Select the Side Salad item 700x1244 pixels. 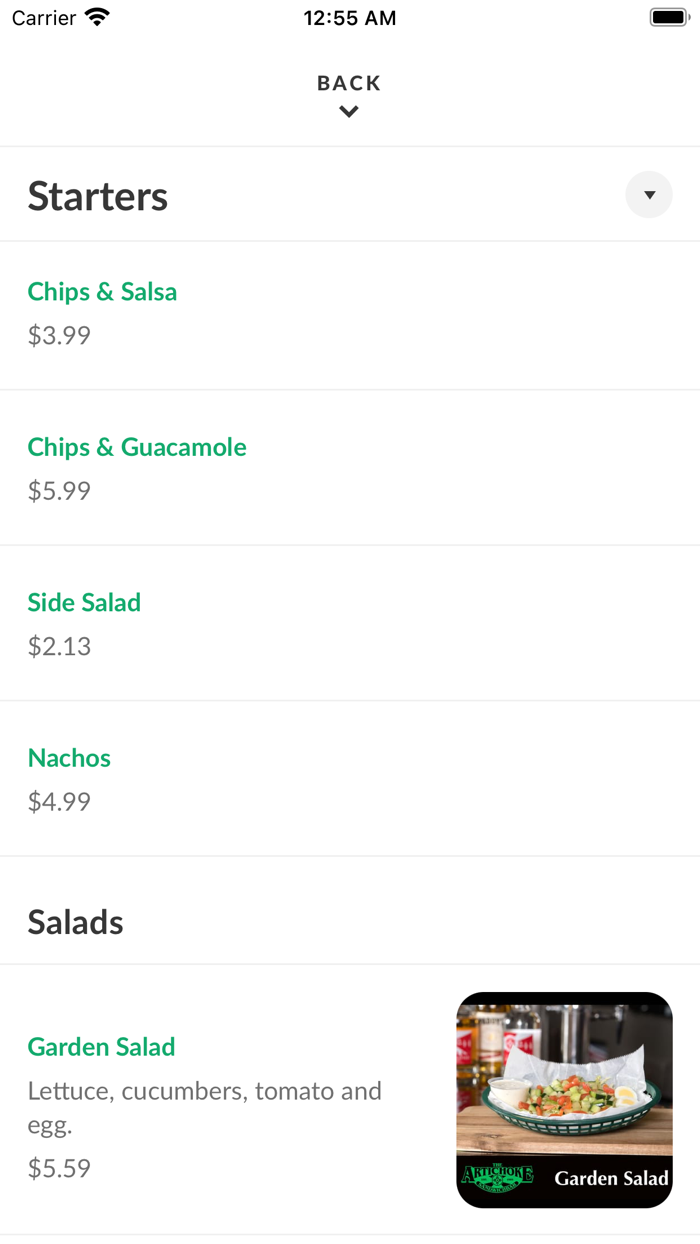click(84, 601)
